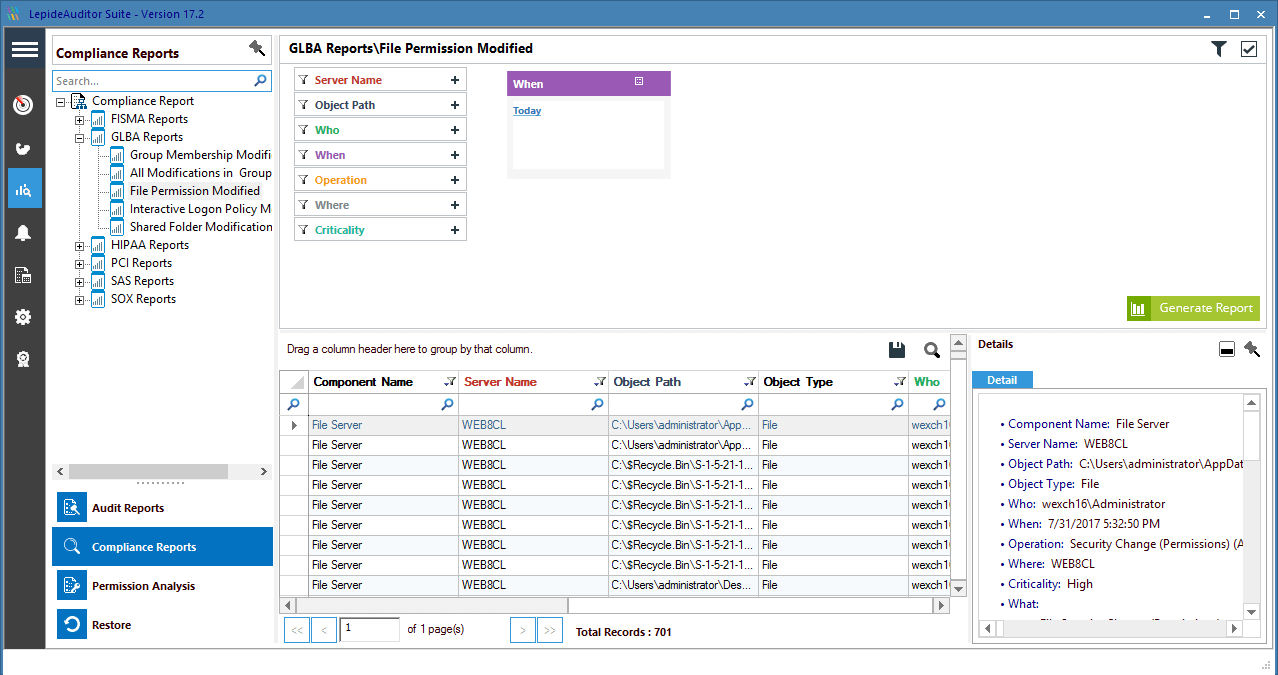Collapse the When filter box

click(x=639, y=82)
